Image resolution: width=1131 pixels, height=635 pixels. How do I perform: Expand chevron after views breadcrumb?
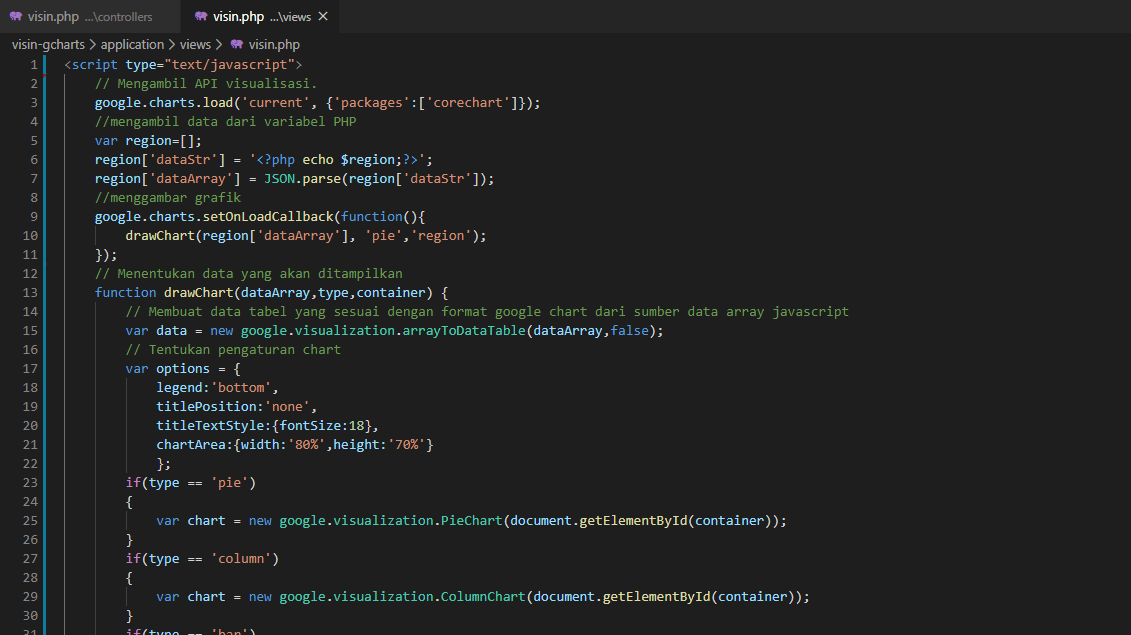(219, 44)
